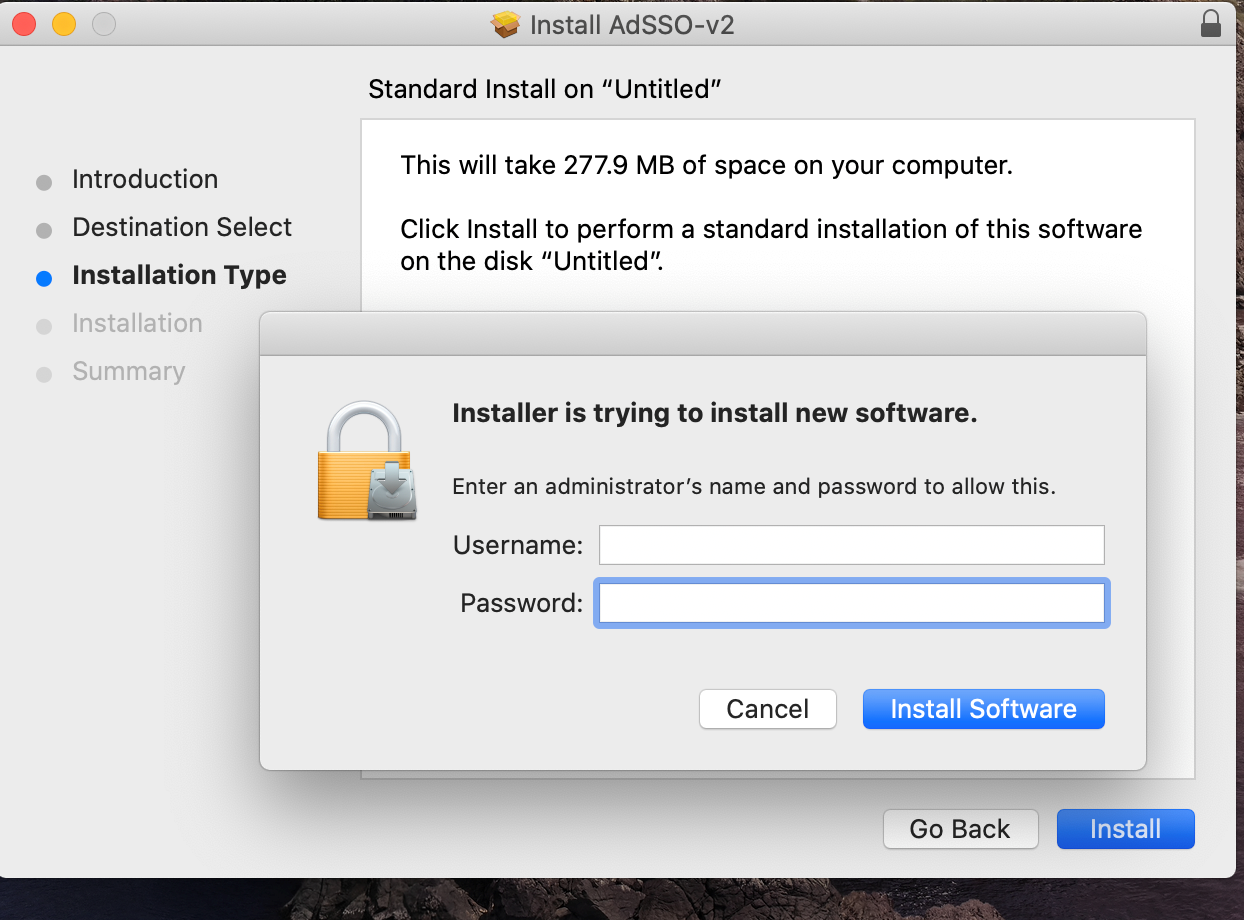Image resolution: width=1244 pixels, height=920 pixels.
Task: Click the gray dot beside Installation
Action: point(44,326)
